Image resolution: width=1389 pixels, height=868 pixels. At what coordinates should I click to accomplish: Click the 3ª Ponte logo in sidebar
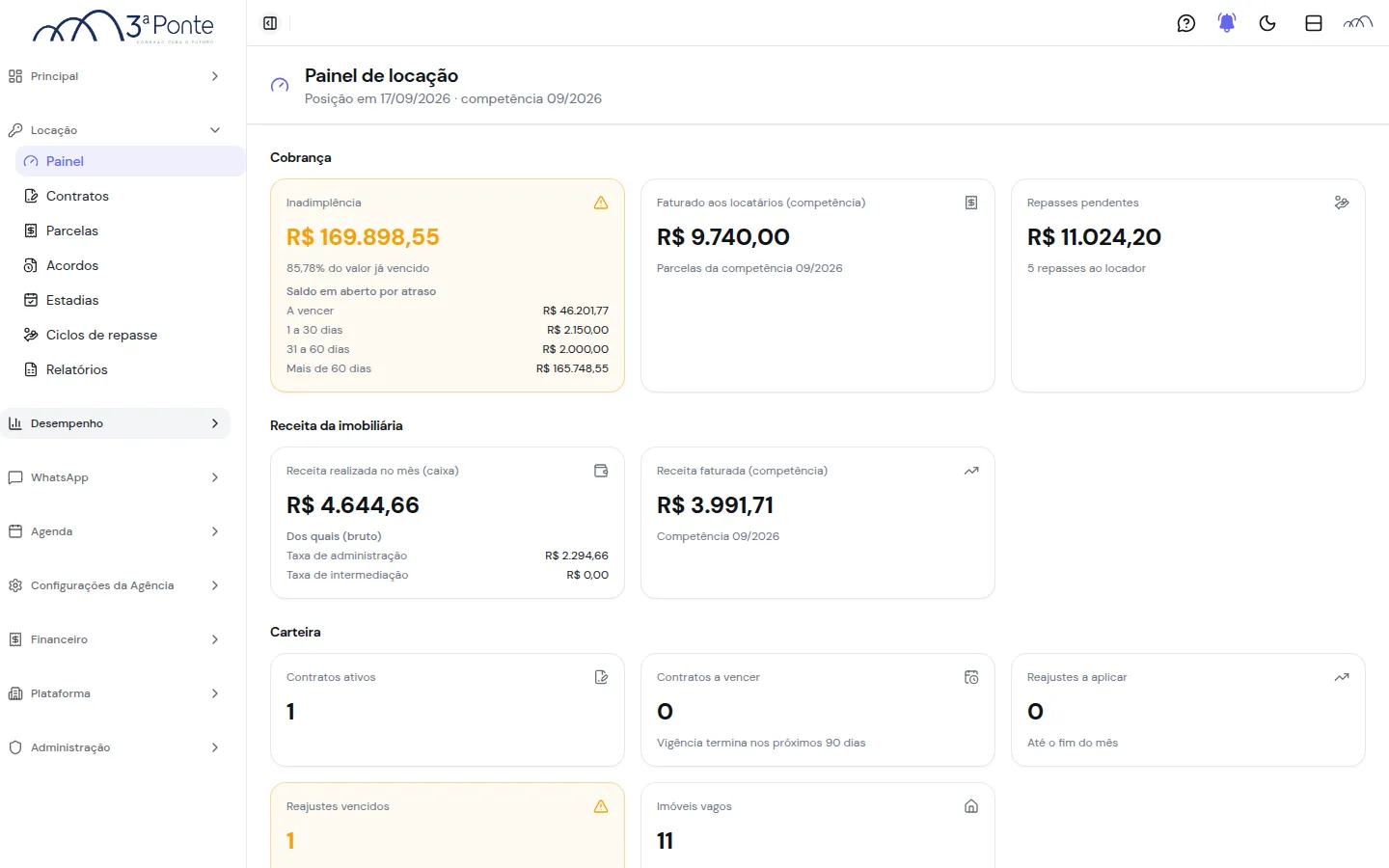[123, 26]
